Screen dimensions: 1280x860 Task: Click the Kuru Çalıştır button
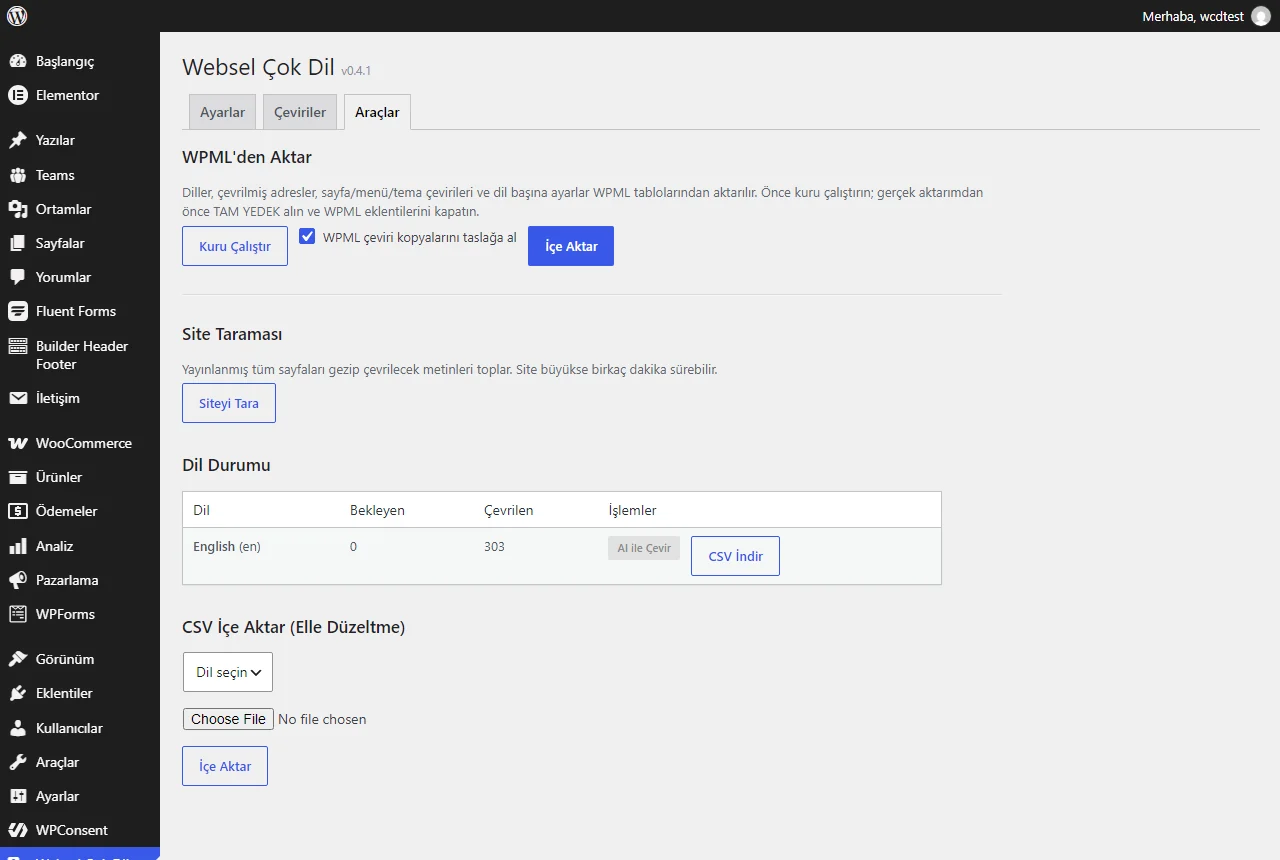(x=235, y=246)
